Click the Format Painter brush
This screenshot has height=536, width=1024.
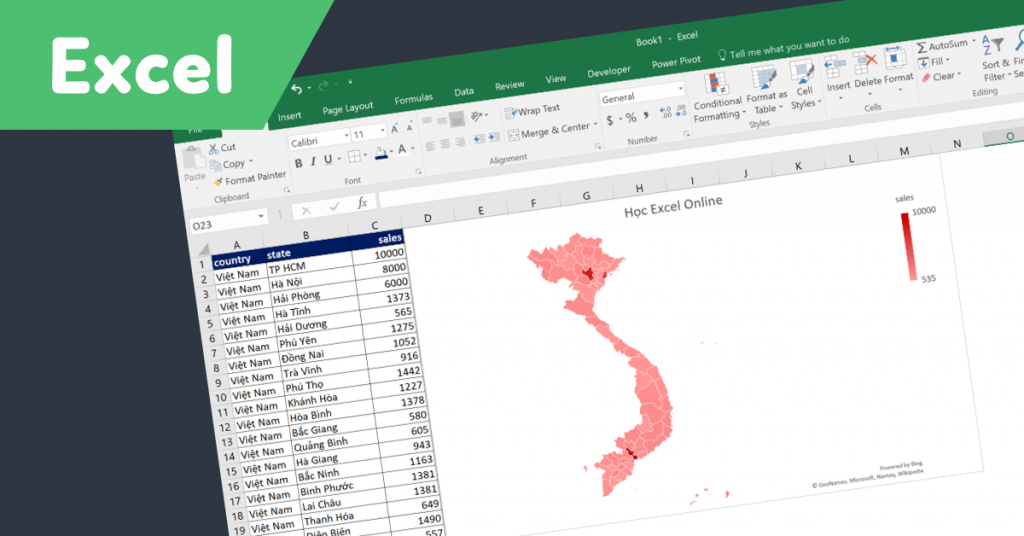[218, 181]
